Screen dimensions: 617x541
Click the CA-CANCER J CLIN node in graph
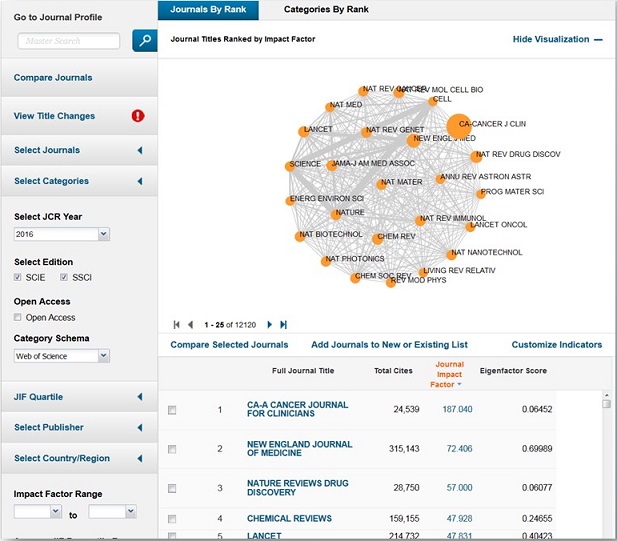459,126
